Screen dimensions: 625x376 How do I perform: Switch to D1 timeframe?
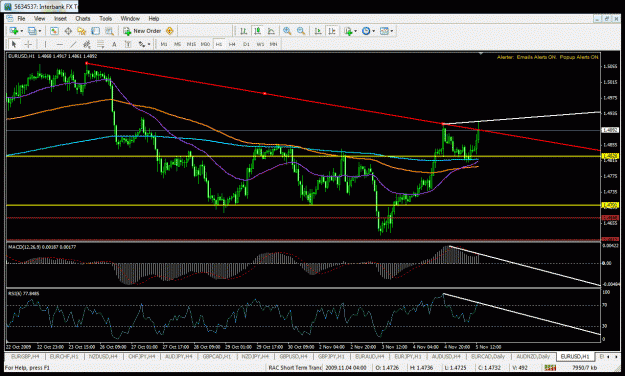click(246, 44)
